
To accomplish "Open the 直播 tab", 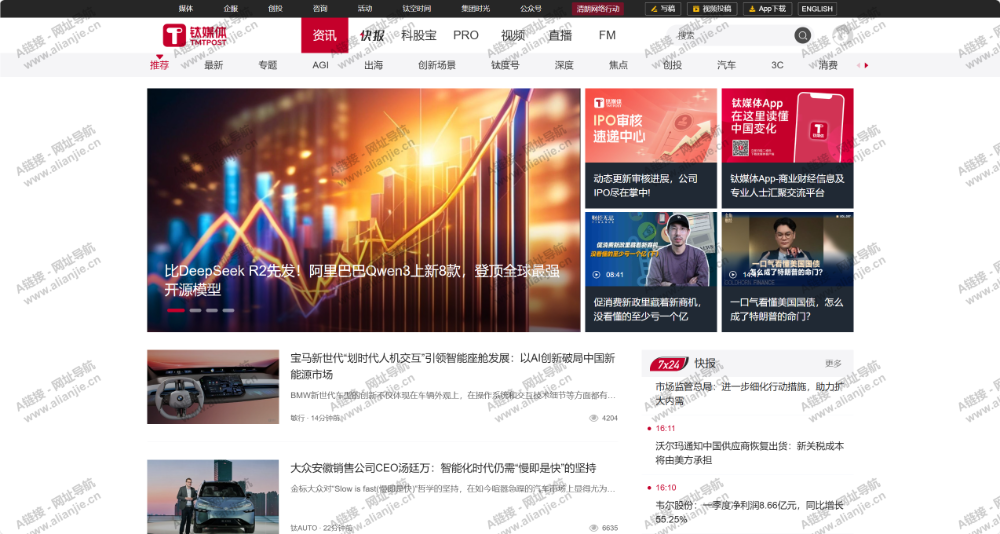I will 560,36.
